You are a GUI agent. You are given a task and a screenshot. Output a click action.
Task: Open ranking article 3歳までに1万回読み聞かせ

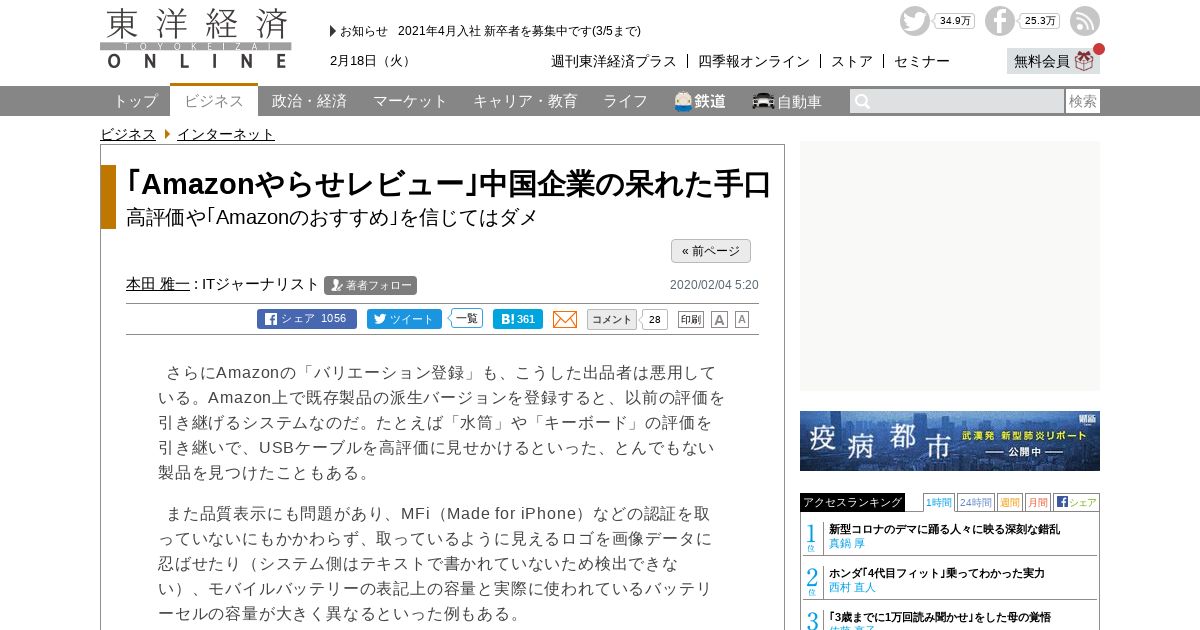click(940, 617)
